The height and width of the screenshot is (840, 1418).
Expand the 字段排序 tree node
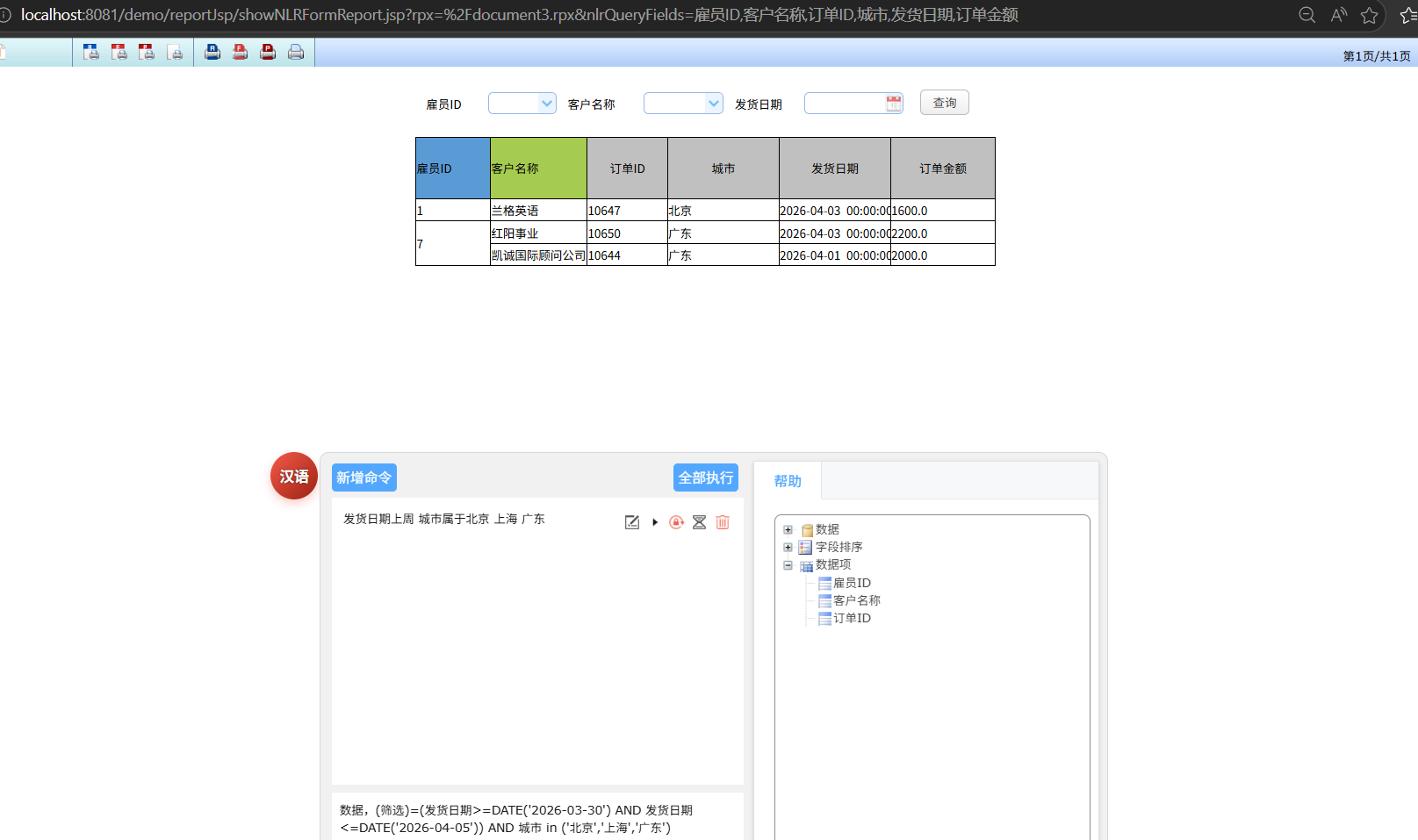pyautogui.click(x=788, y=547)
